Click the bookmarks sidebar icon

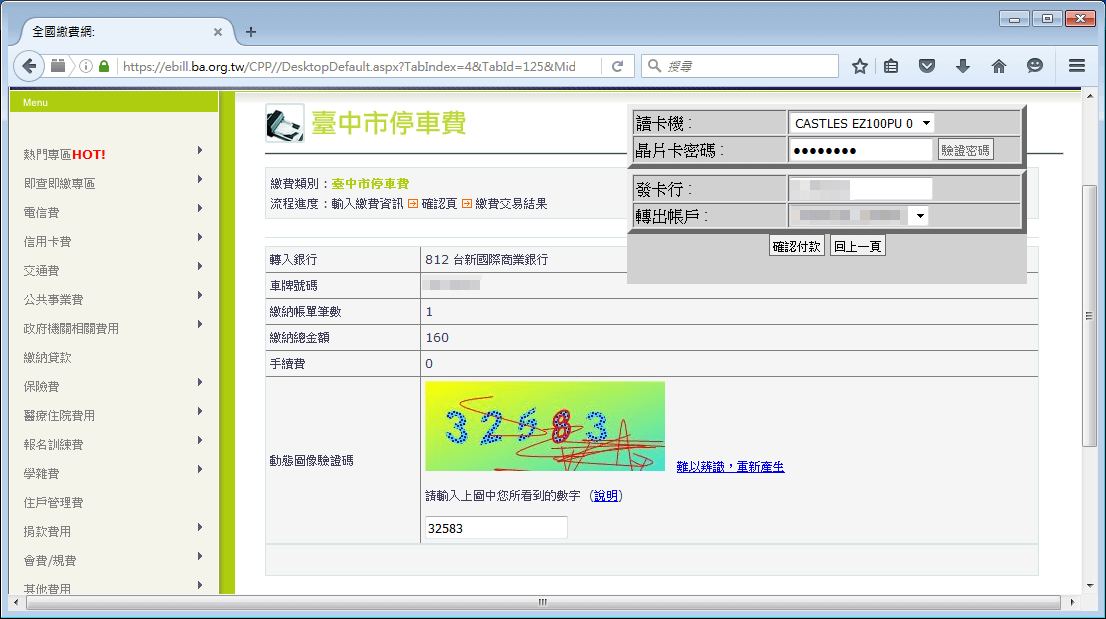890,65
